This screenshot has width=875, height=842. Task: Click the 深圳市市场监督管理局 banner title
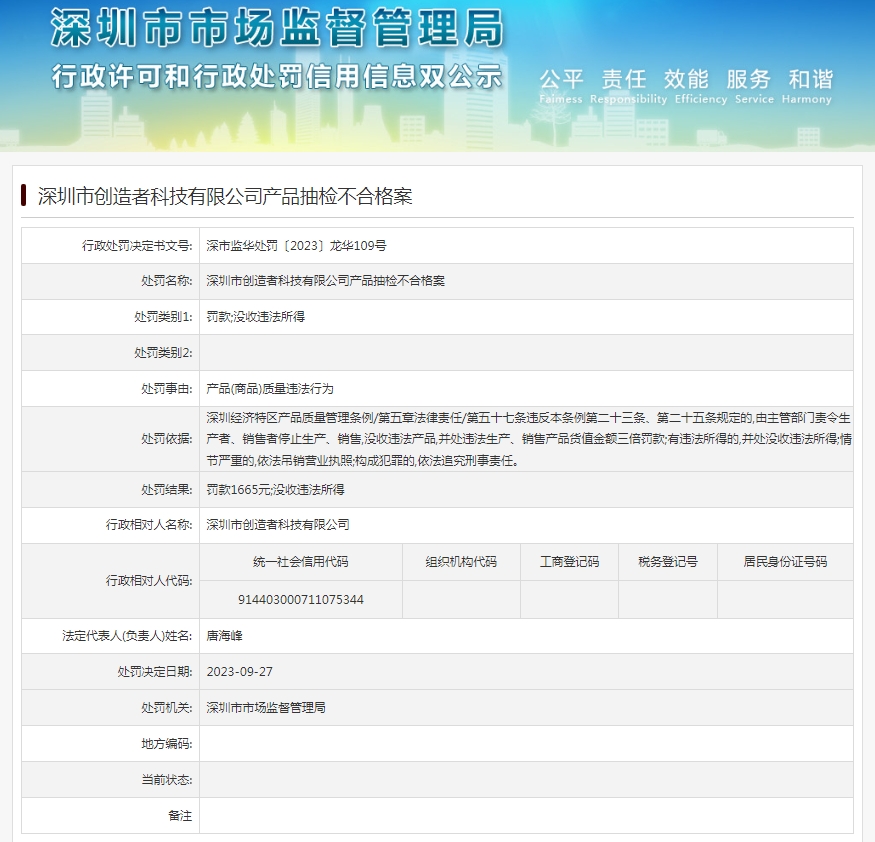click(x=277, y=27)
